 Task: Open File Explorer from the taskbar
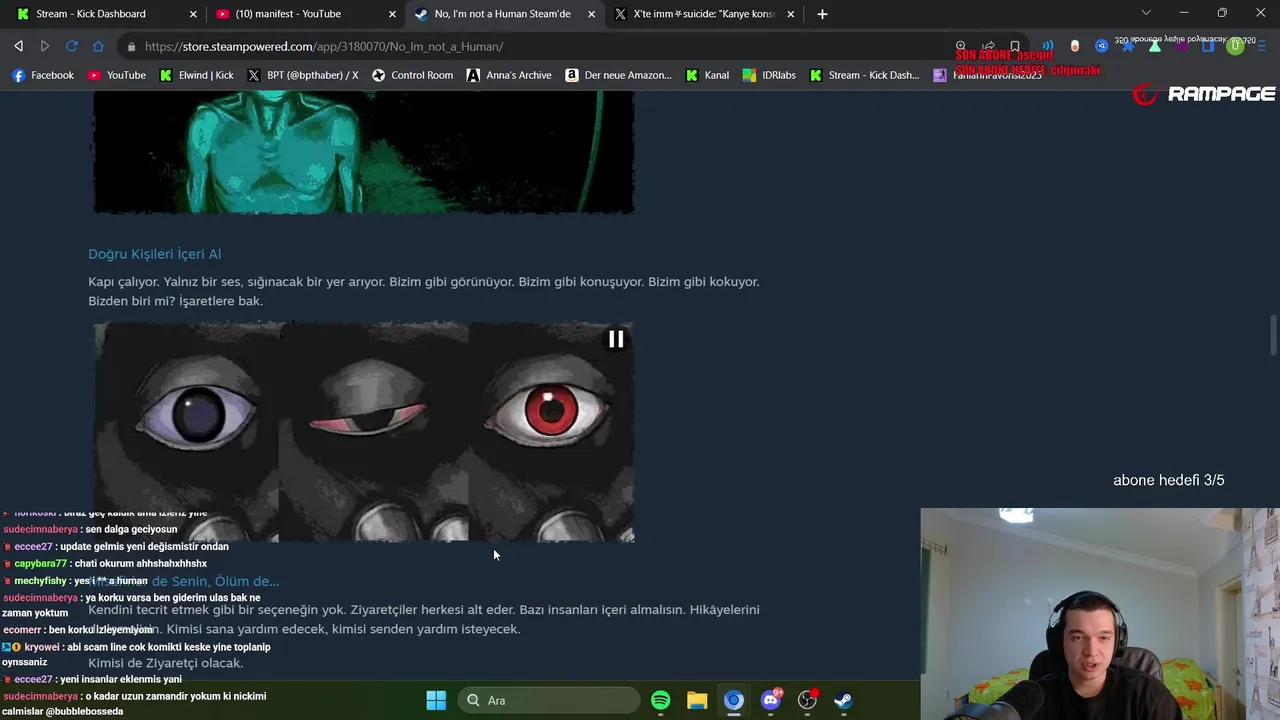click(x=697, y=700)
